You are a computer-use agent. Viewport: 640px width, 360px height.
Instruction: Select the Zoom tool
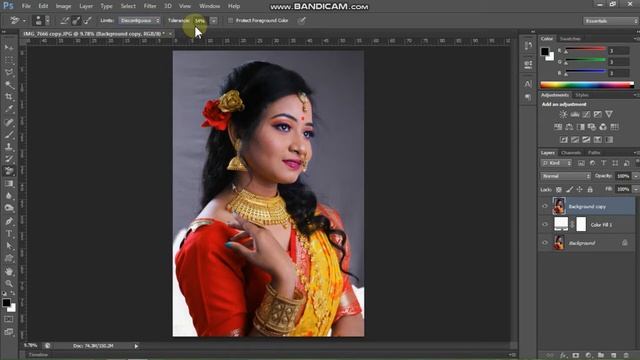point(9,284)
